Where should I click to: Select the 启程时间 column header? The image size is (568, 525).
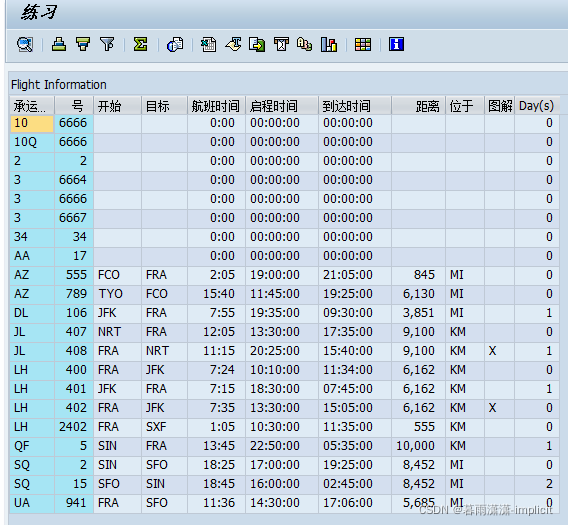point(282,106)
